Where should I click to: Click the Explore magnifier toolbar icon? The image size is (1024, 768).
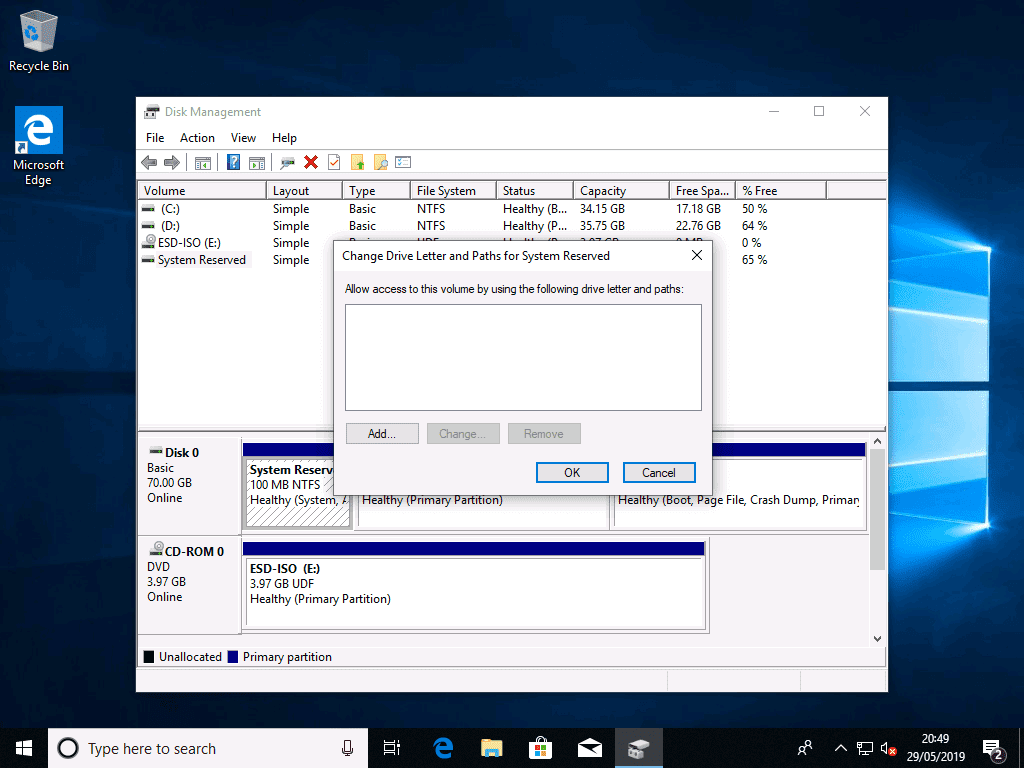[x=380, y=163]
